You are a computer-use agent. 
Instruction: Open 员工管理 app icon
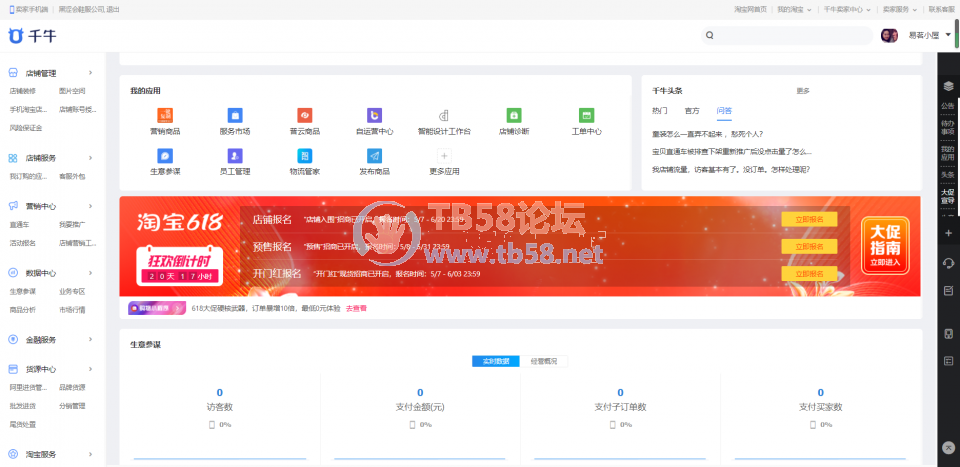[235, 157]
